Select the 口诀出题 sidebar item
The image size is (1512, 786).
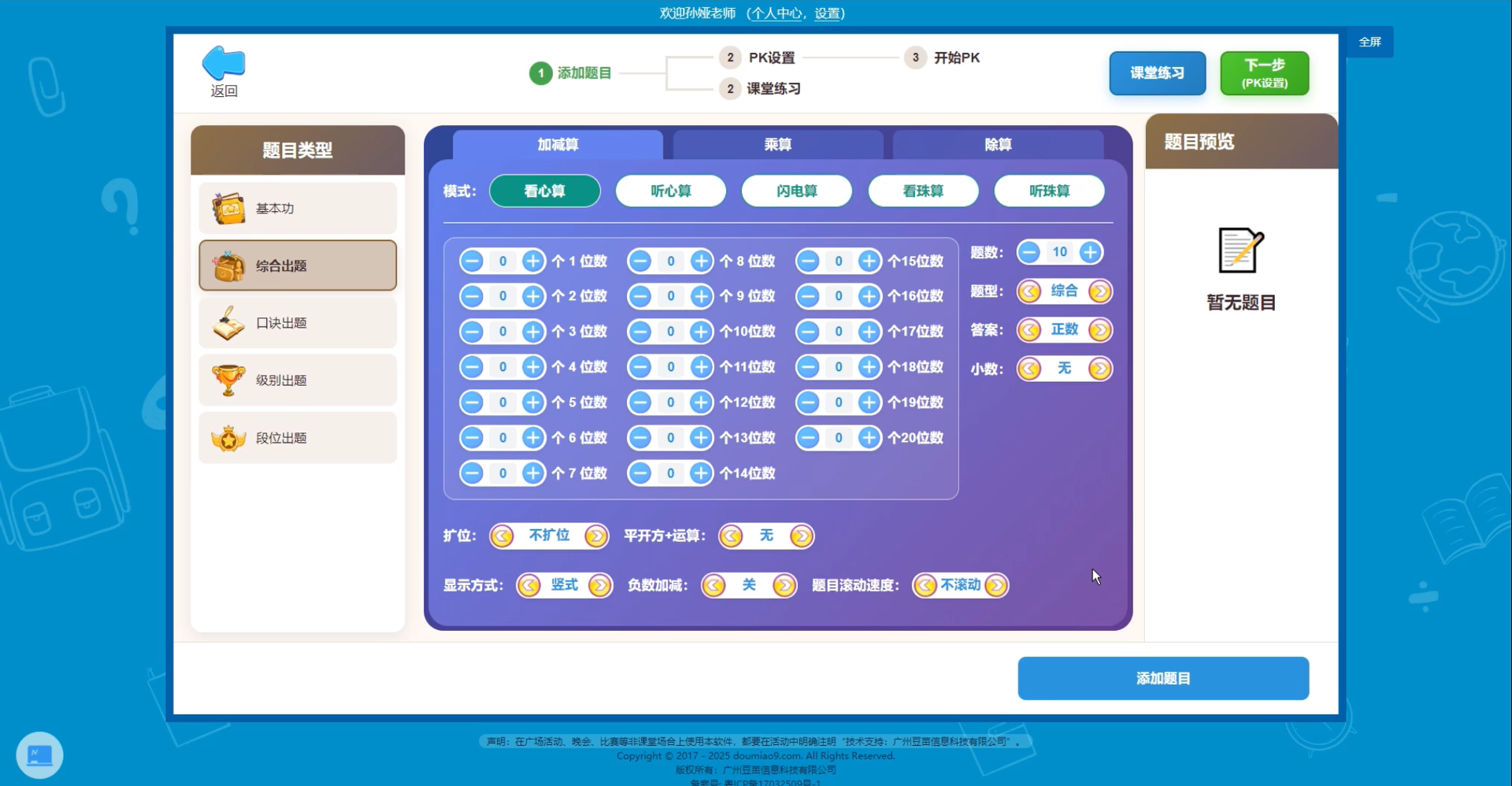tap(297, 322)
